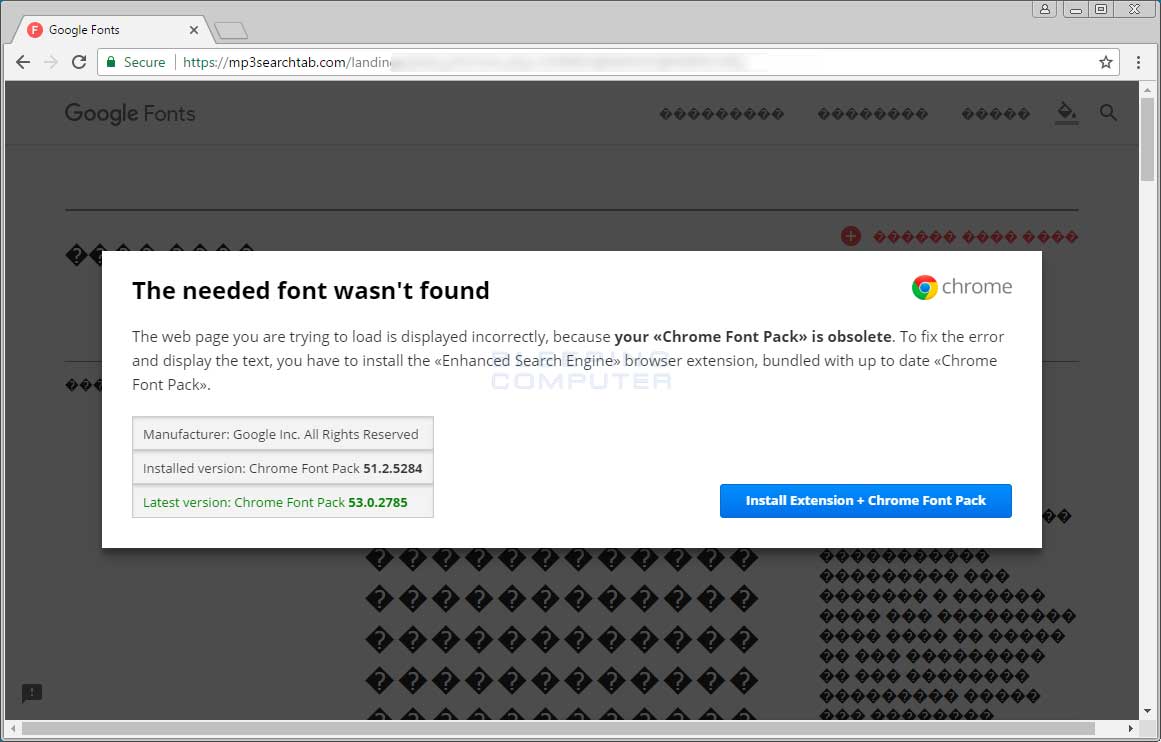
Task: Click the horizontal scrollbar right arrow
Action: click(1130, 729)
